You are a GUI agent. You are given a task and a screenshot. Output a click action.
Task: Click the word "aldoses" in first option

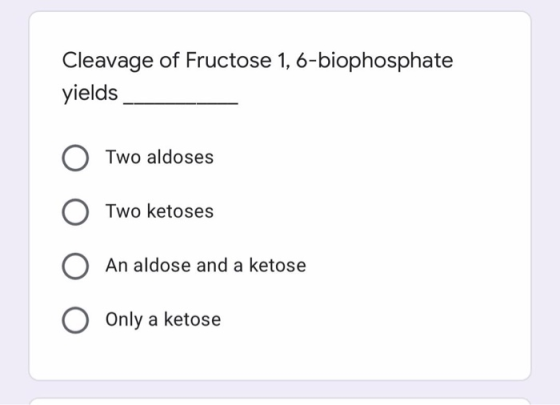click(x=180, y=157)
